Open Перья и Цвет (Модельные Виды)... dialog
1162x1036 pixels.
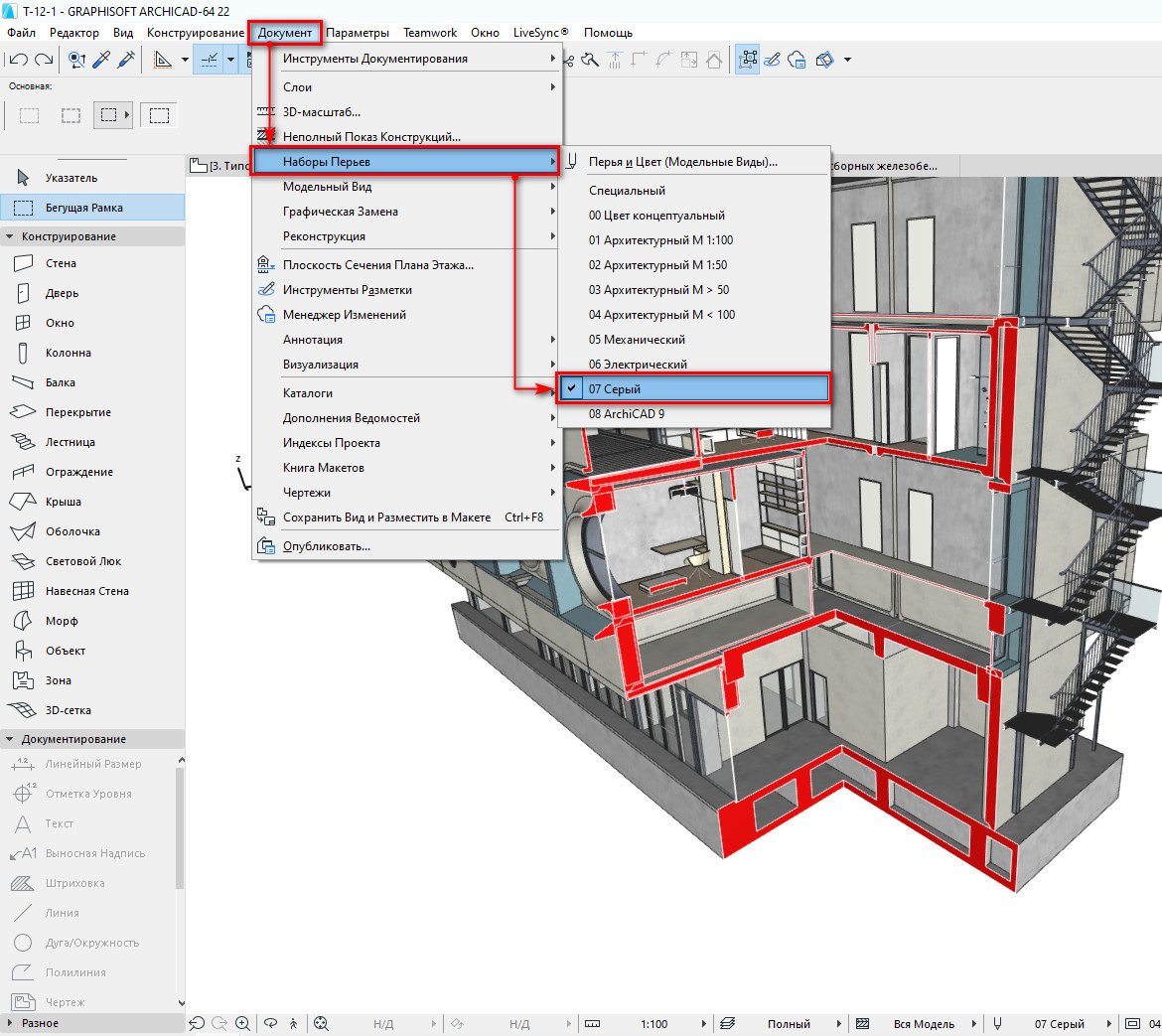pyautogui.click(x=682, y=162)
